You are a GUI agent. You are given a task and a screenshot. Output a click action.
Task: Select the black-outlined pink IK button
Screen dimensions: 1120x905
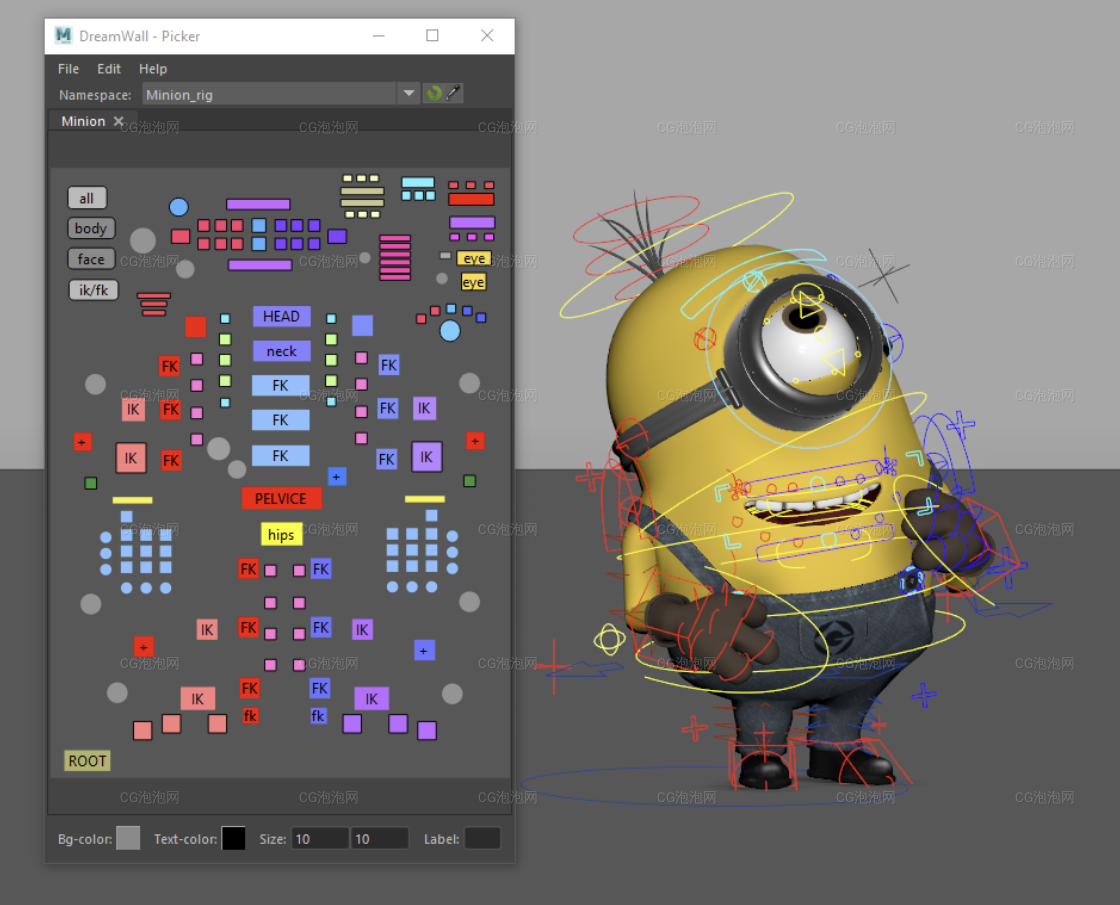click(x=131, y=458)
